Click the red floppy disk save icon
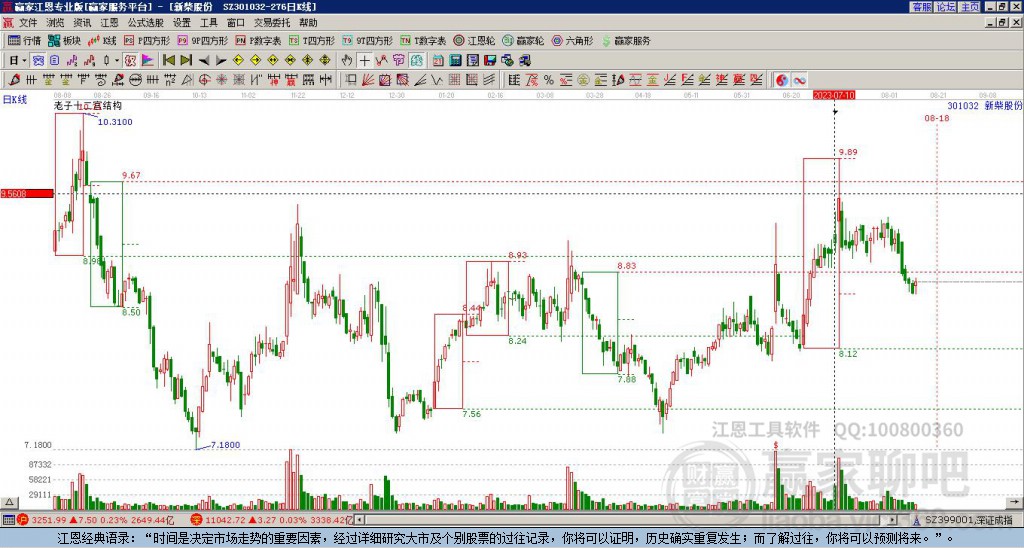This screenshot has height=548, width=1024. tap(490, 61)
